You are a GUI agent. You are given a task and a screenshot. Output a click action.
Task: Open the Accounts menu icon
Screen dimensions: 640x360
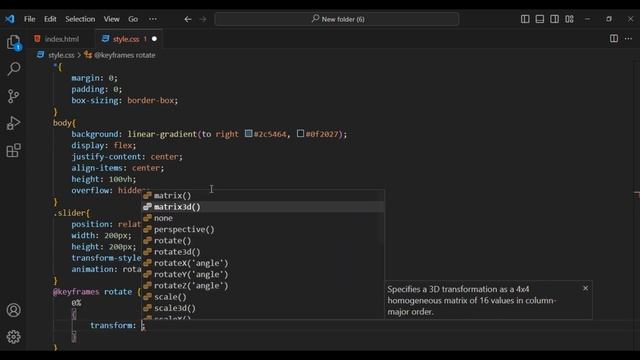coord(13,310)
